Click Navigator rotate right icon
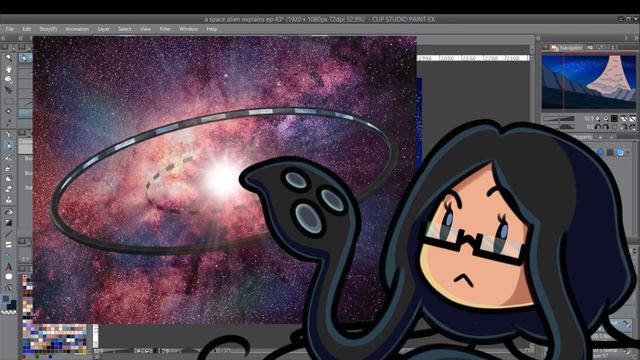 (x=606, y=127)
